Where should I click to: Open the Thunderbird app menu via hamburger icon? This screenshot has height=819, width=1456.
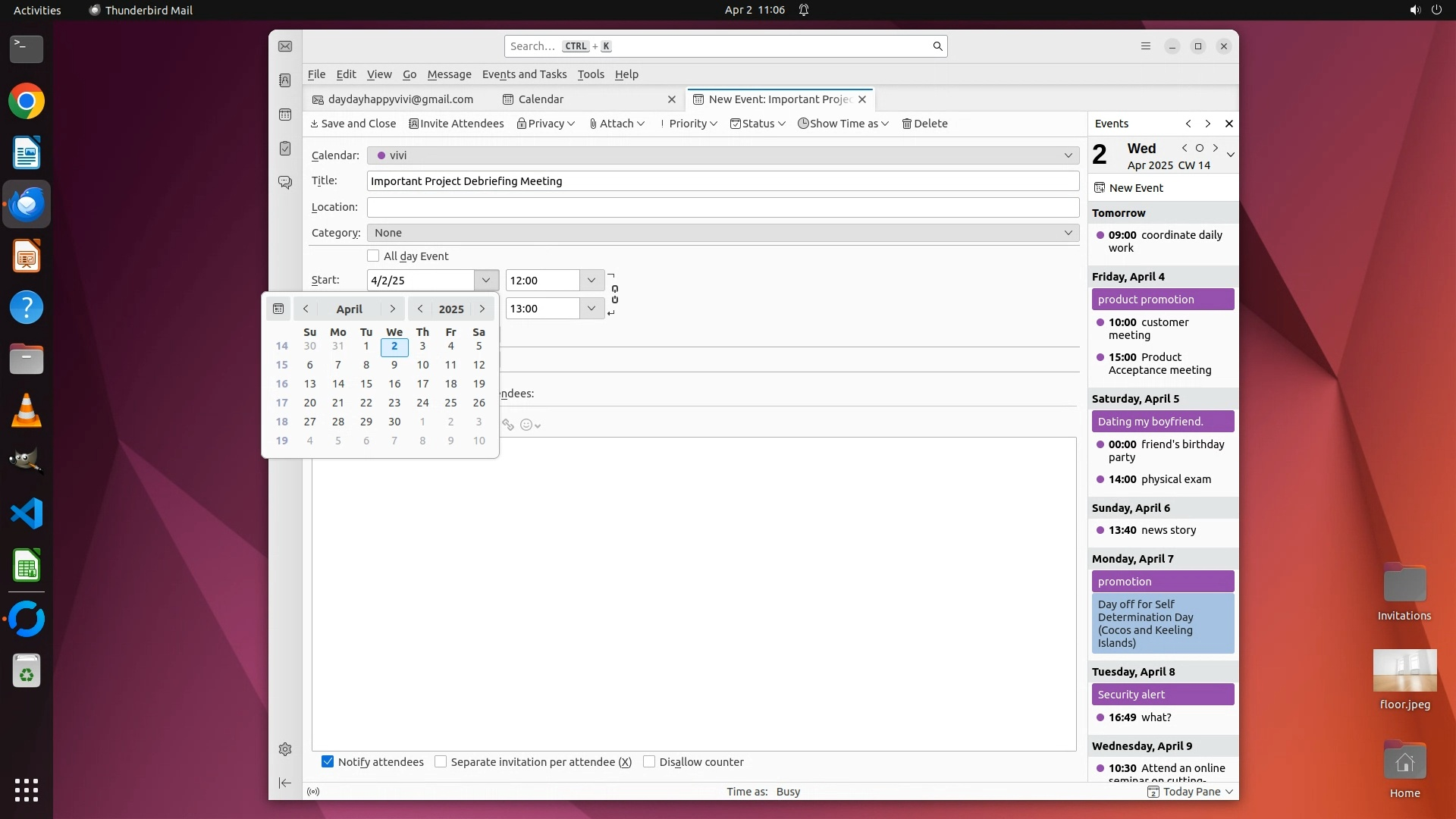pyautogui.click(x=1146, y=46)
